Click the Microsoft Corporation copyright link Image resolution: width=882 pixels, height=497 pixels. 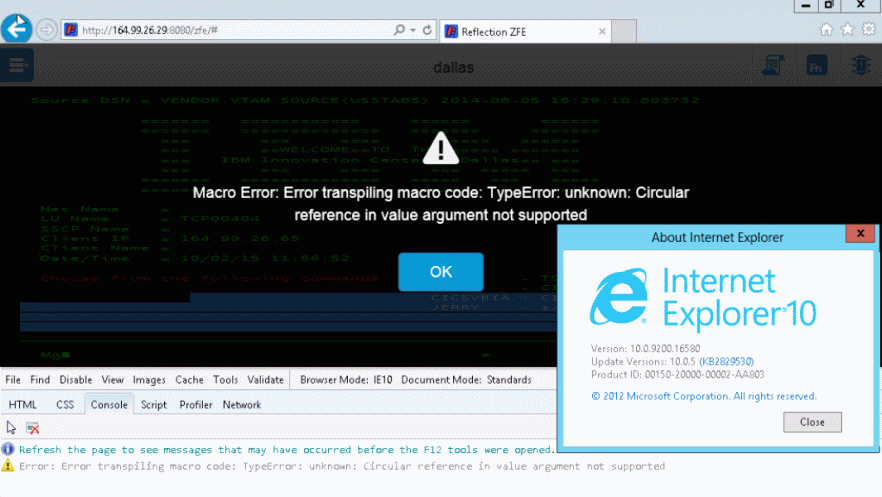click(704, 396)
